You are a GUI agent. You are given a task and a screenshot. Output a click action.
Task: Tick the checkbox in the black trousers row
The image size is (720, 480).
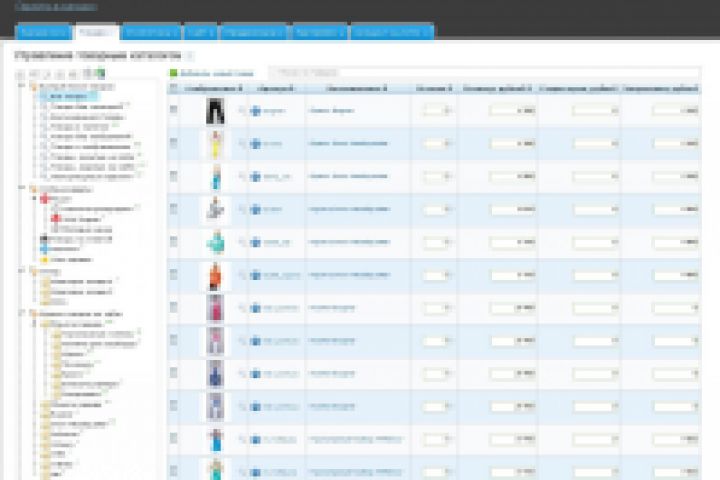click(174, 109)
